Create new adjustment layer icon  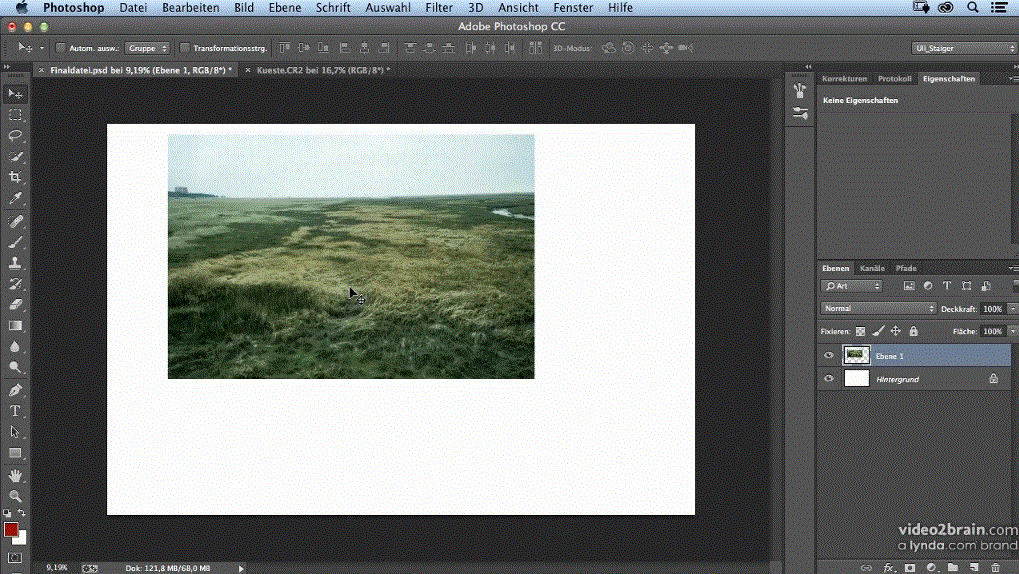point(931,567)
